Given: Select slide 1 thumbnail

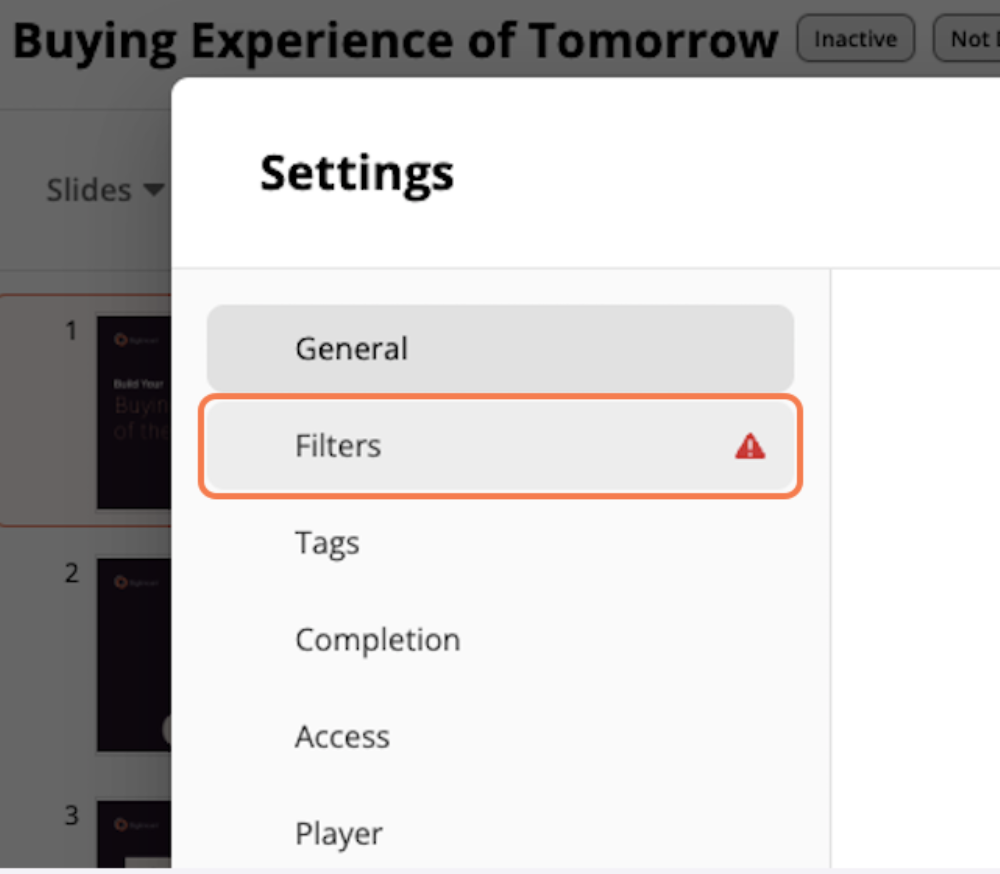Looking at the screenshot, I should coord(134,412).
